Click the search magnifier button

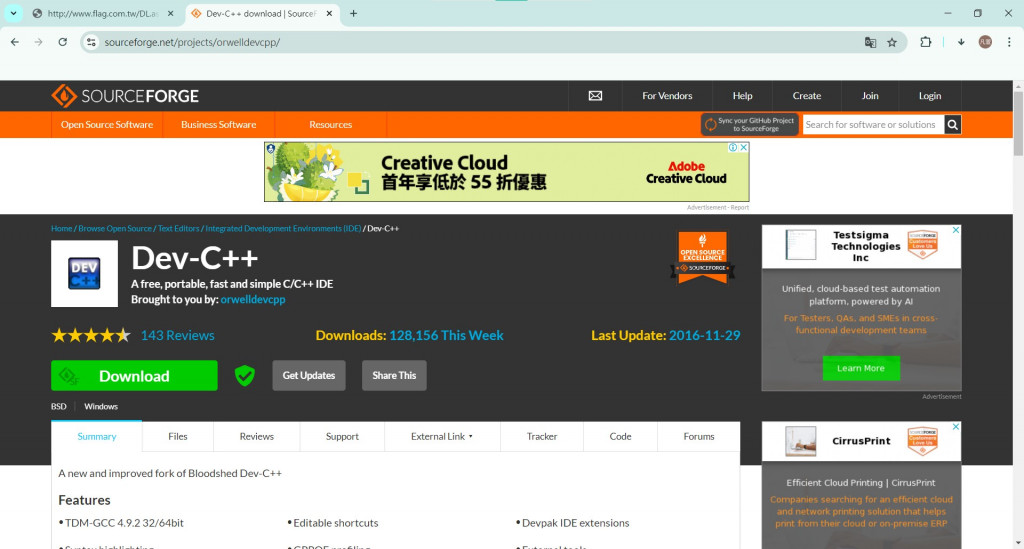point(952,125)
